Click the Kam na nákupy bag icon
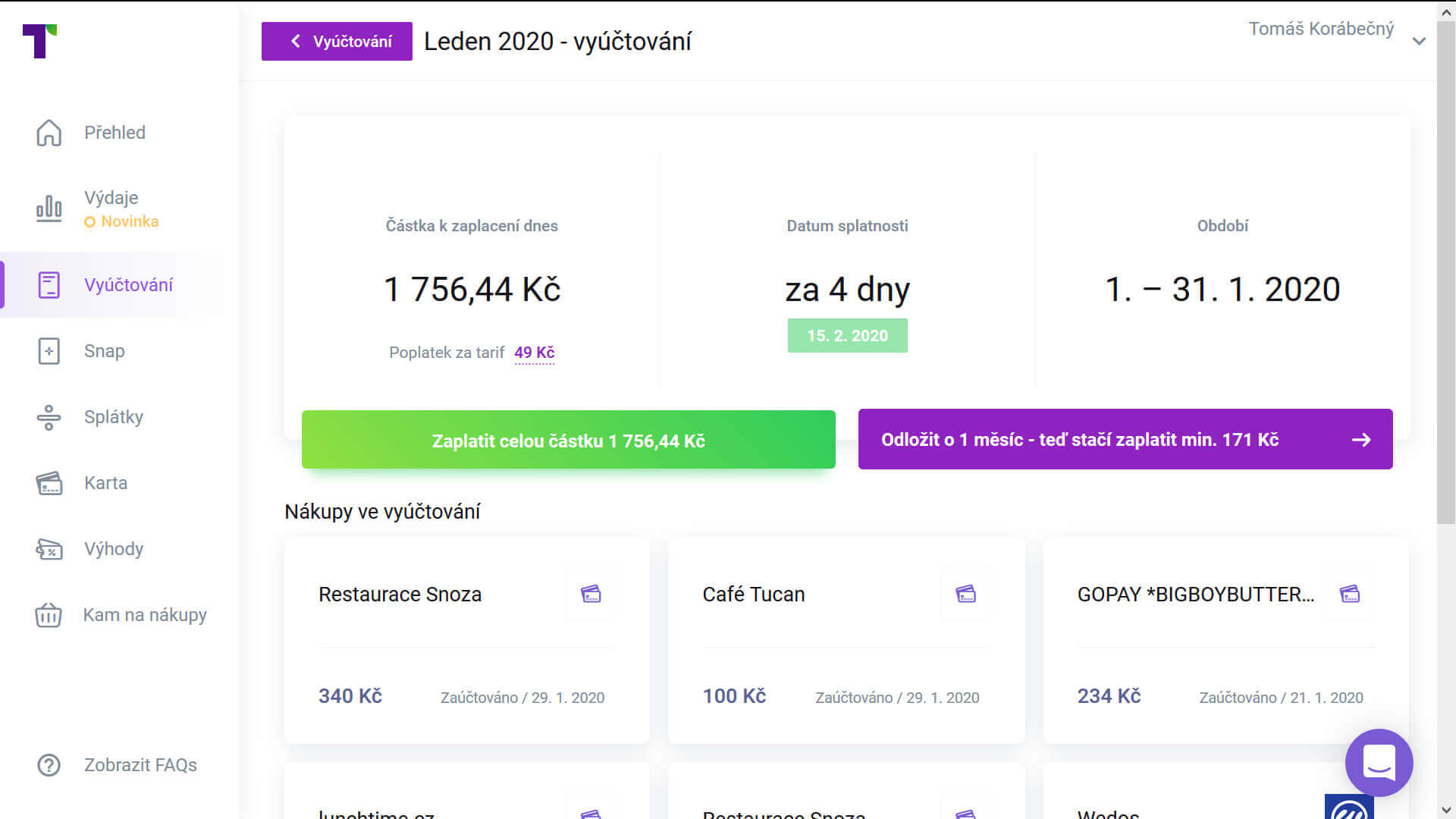The height and width of the screenshot is (819, 1456). 49,615
